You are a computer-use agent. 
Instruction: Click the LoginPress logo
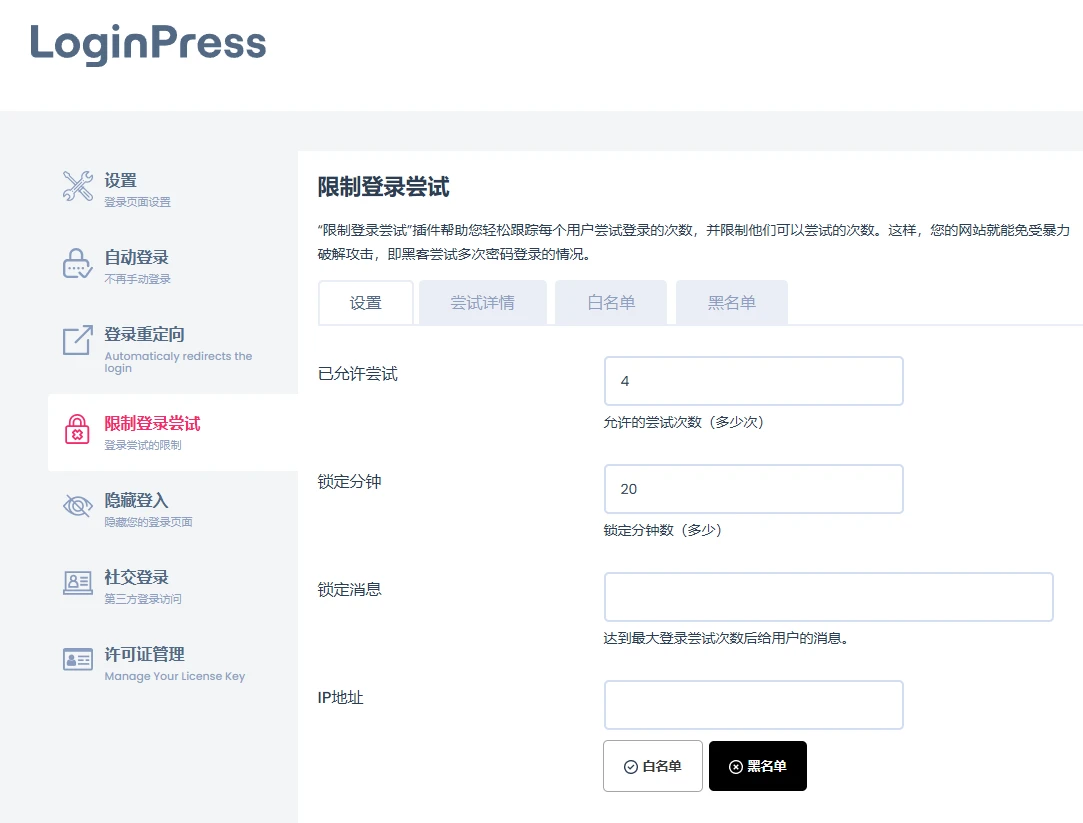click(x=148, y=44)
